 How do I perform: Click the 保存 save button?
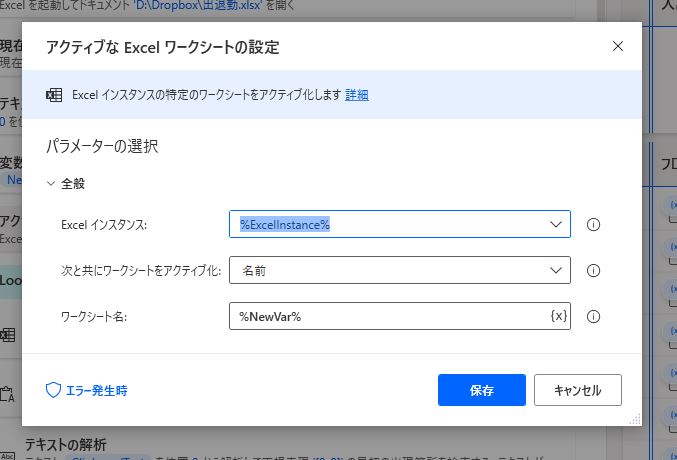pos(482,390)
